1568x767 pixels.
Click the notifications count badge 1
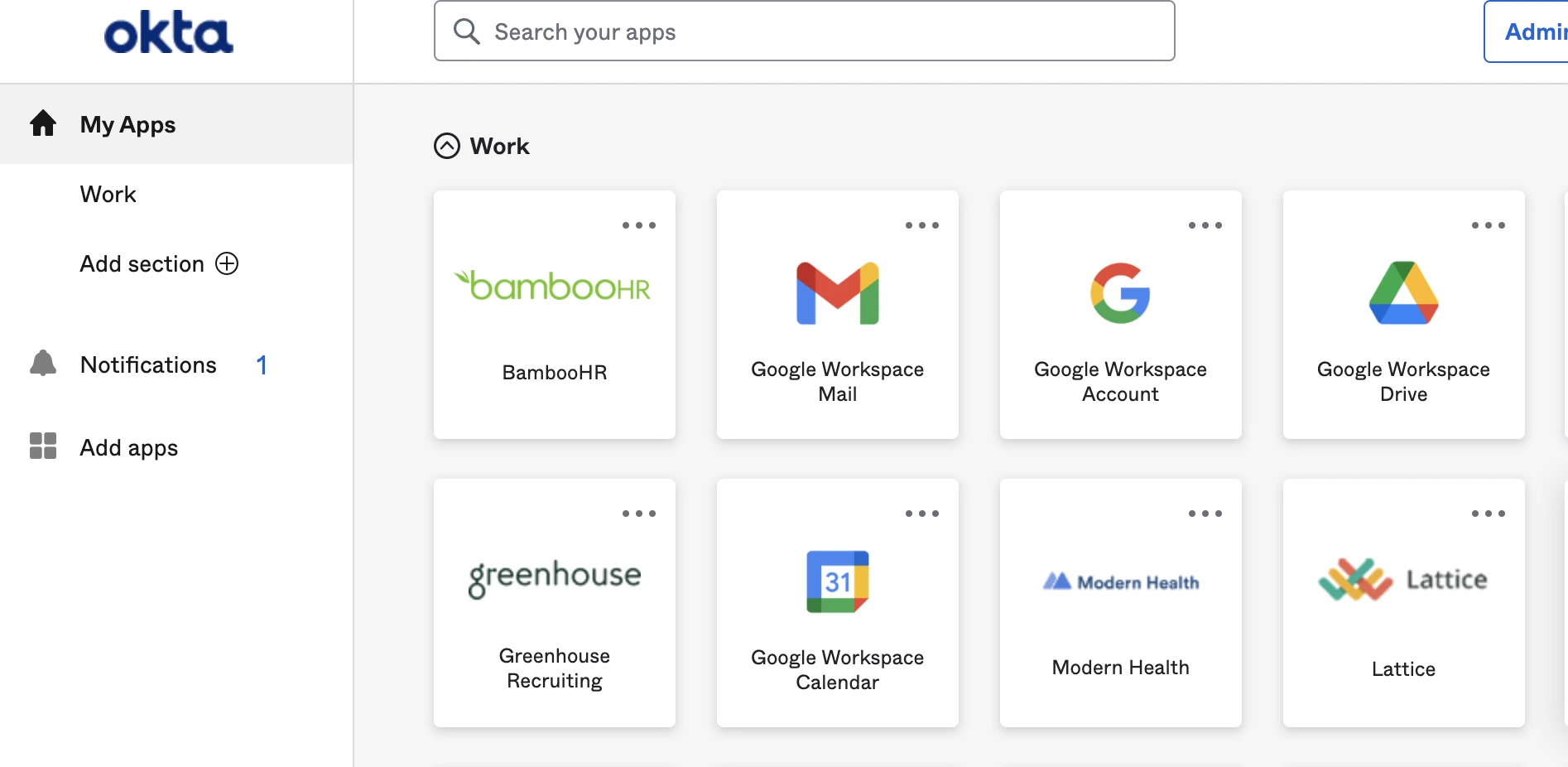pyautogui.click(x=262, y=364)
